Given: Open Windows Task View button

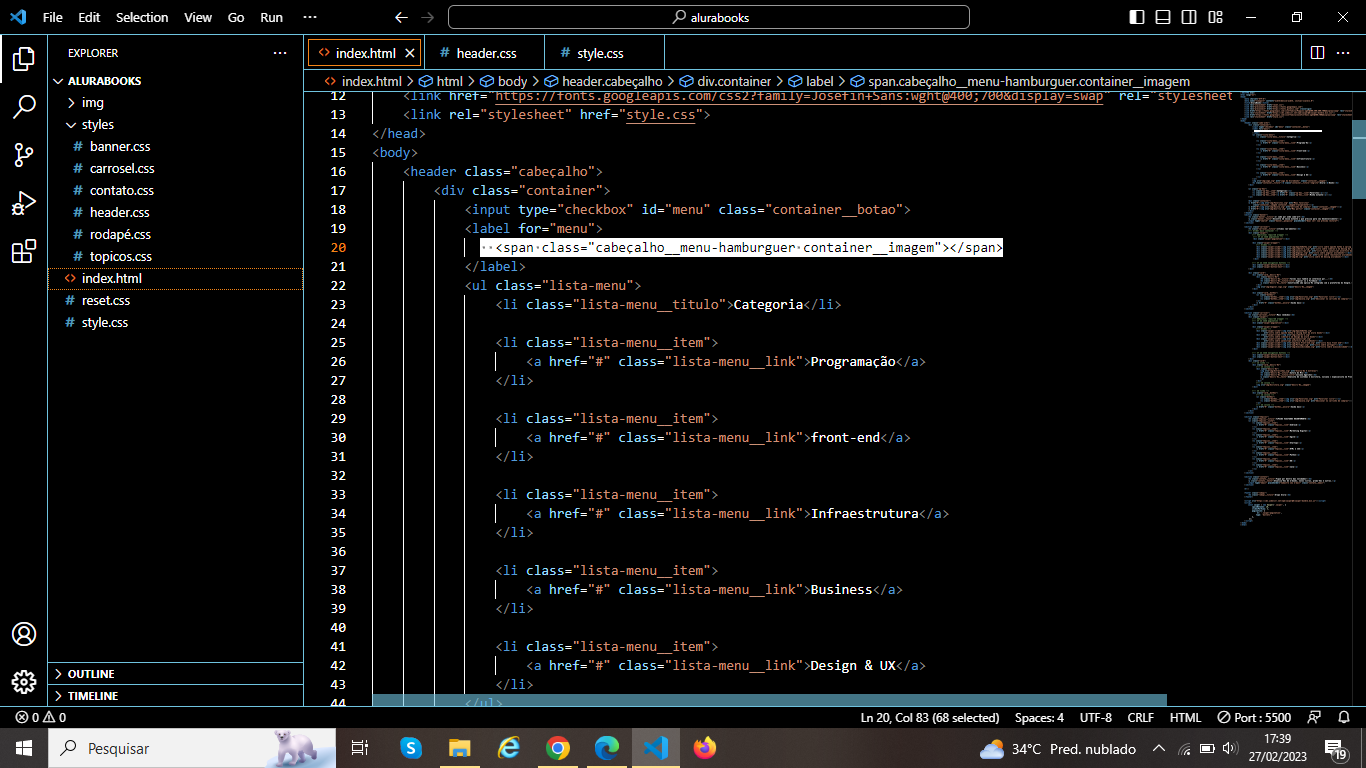Looking at the screenshot, I should (x=360, y=748).
